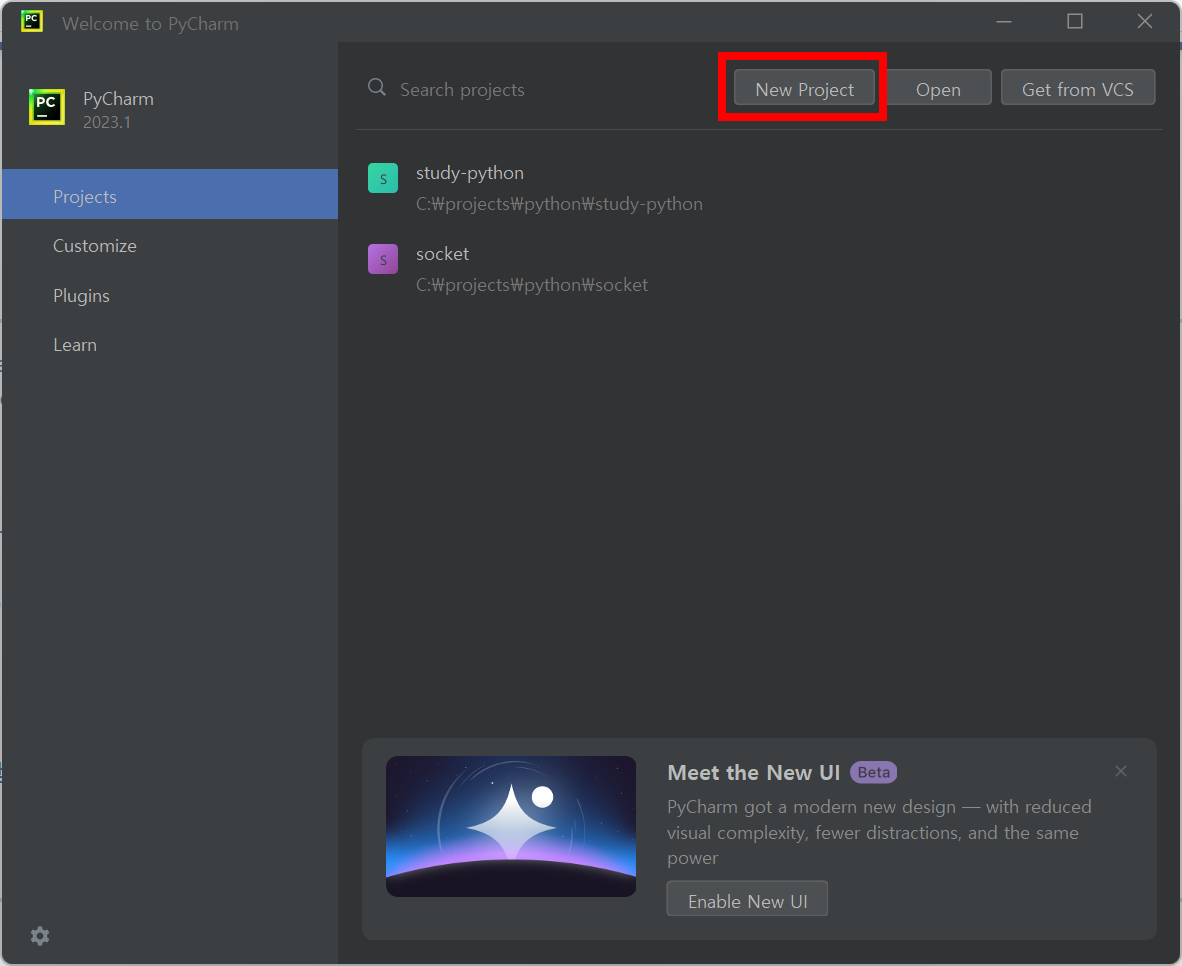Viewport: 1182px width, 966px height.
Task: Open the settings gear menu
Action: [x=40, y=936]
